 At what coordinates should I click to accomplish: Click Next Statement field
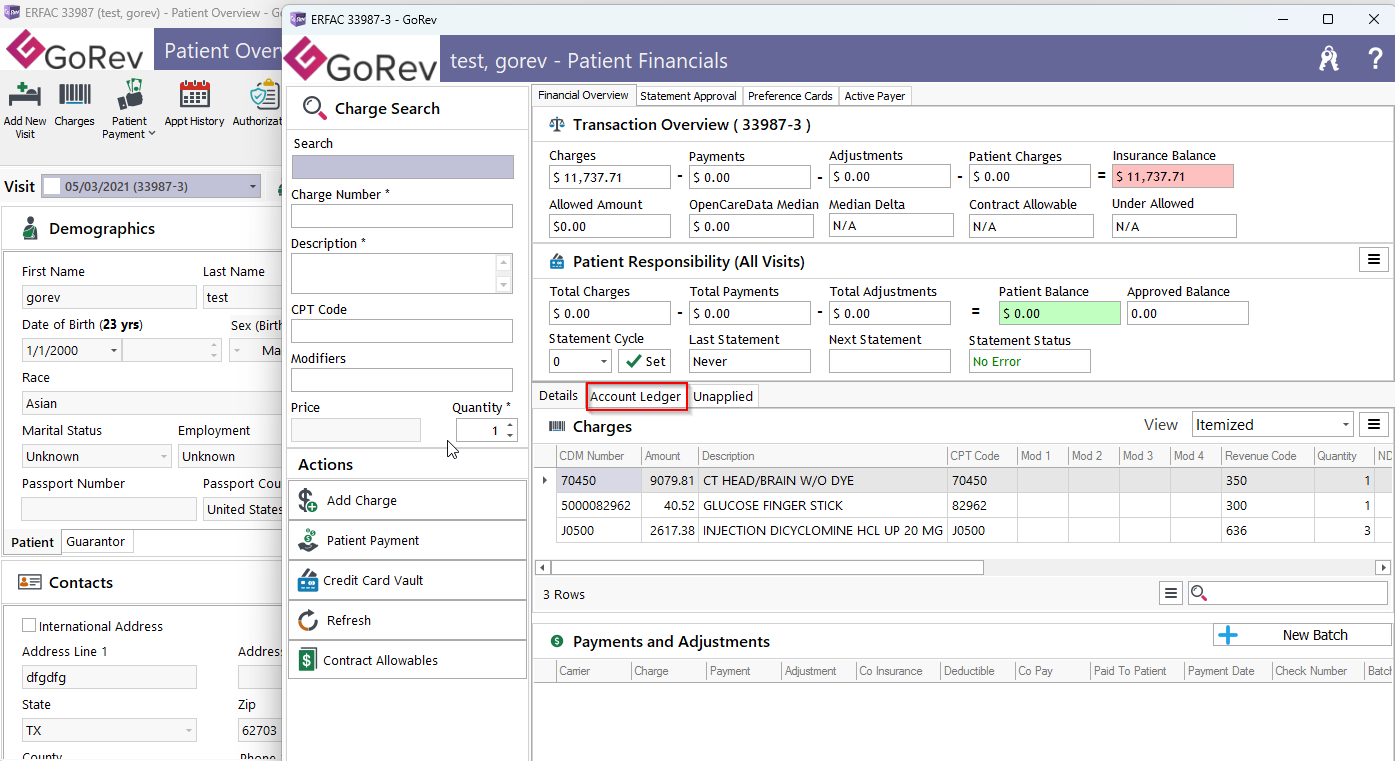[x=890, y=361]
